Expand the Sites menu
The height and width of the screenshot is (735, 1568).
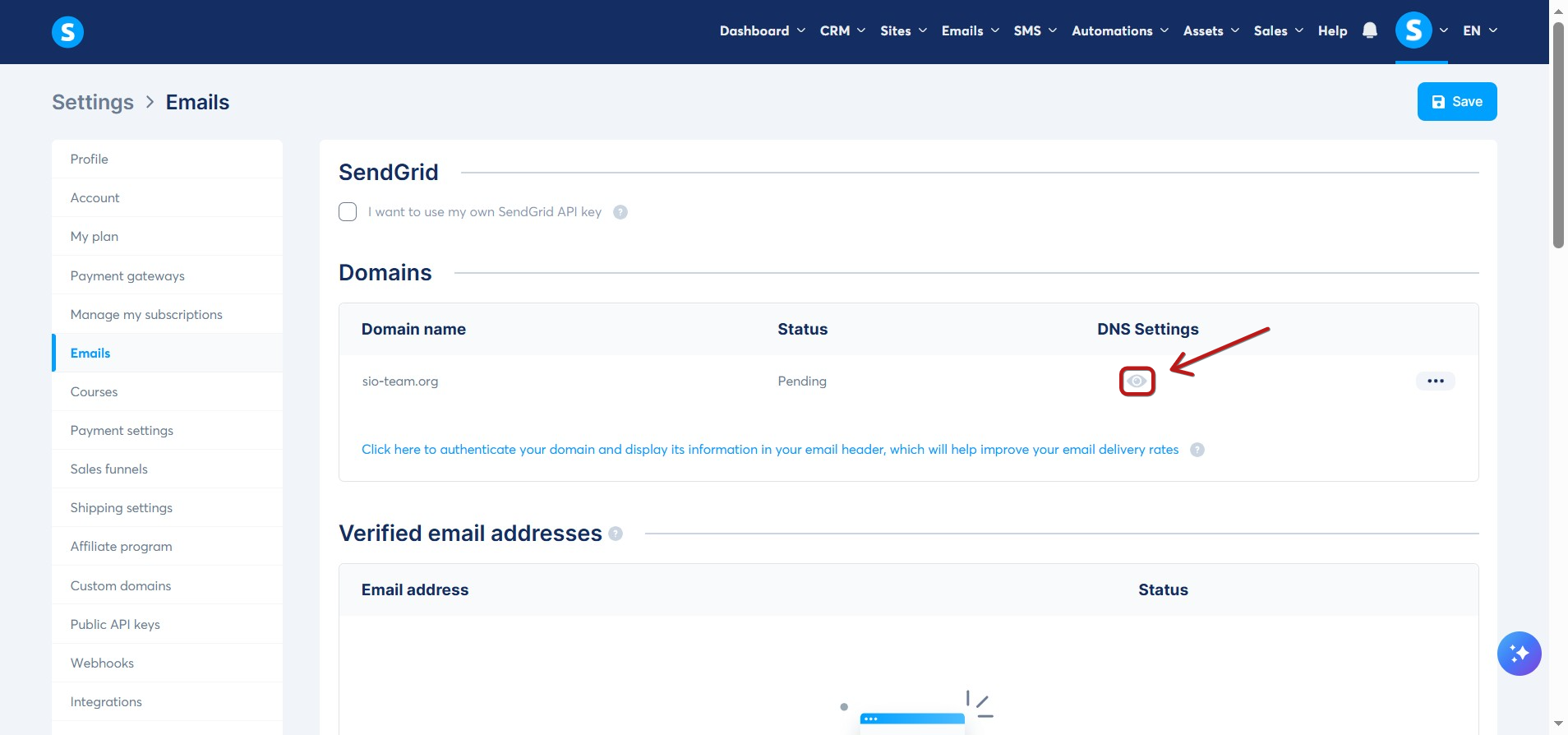click(x=903, y=30)
